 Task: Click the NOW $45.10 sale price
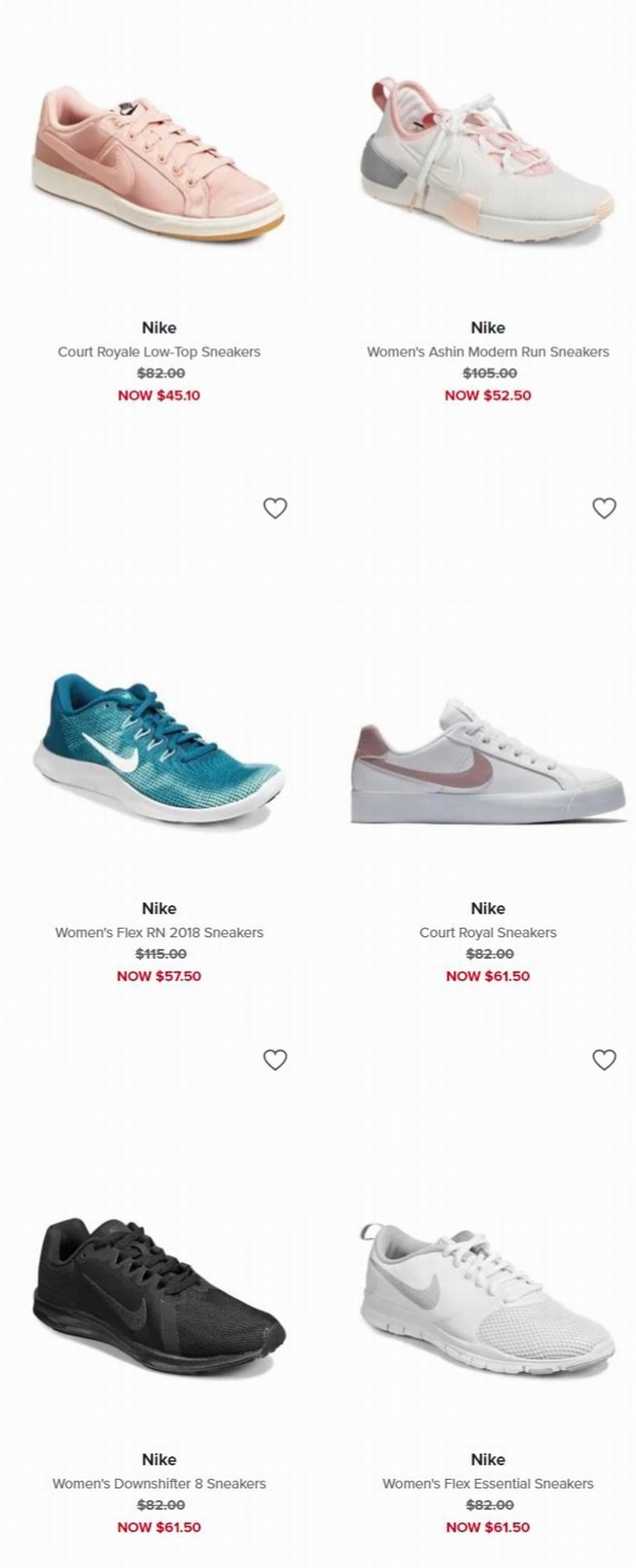pos(159,395)
